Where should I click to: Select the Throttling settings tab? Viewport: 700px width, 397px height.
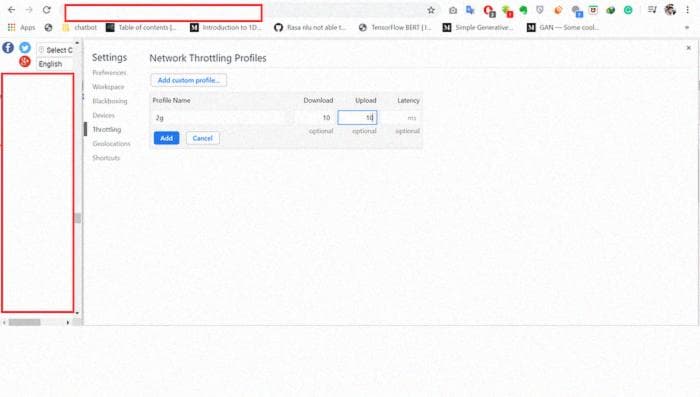107,130
